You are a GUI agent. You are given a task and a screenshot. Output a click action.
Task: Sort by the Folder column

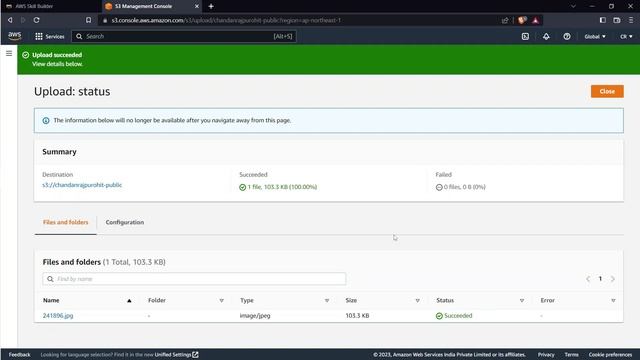(x=222, y=300)
